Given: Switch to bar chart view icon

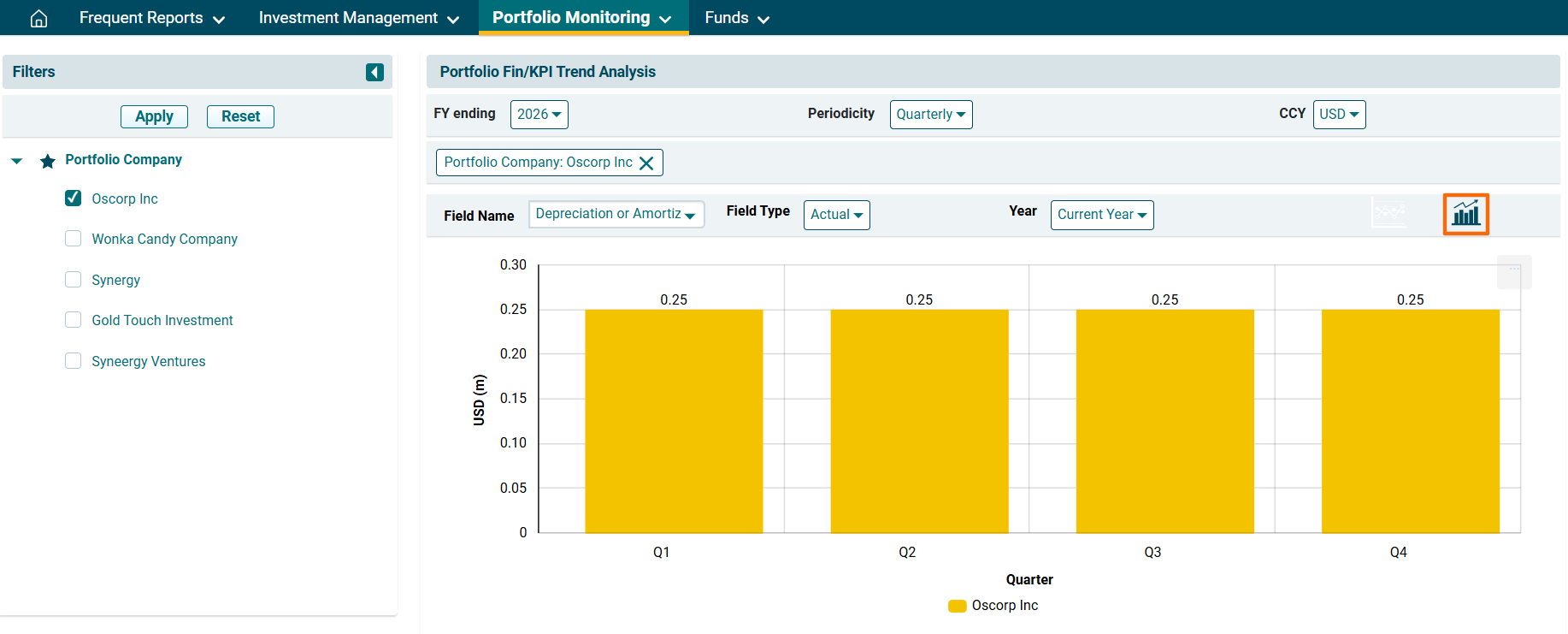Looking at the screenshot, I should click(1465, 214).
